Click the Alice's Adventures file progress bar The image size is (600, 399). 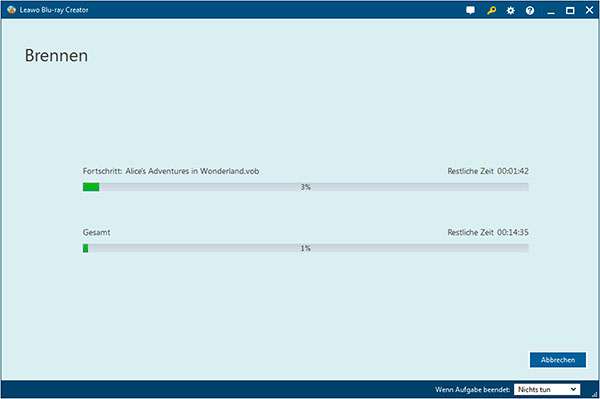point(306,187)
